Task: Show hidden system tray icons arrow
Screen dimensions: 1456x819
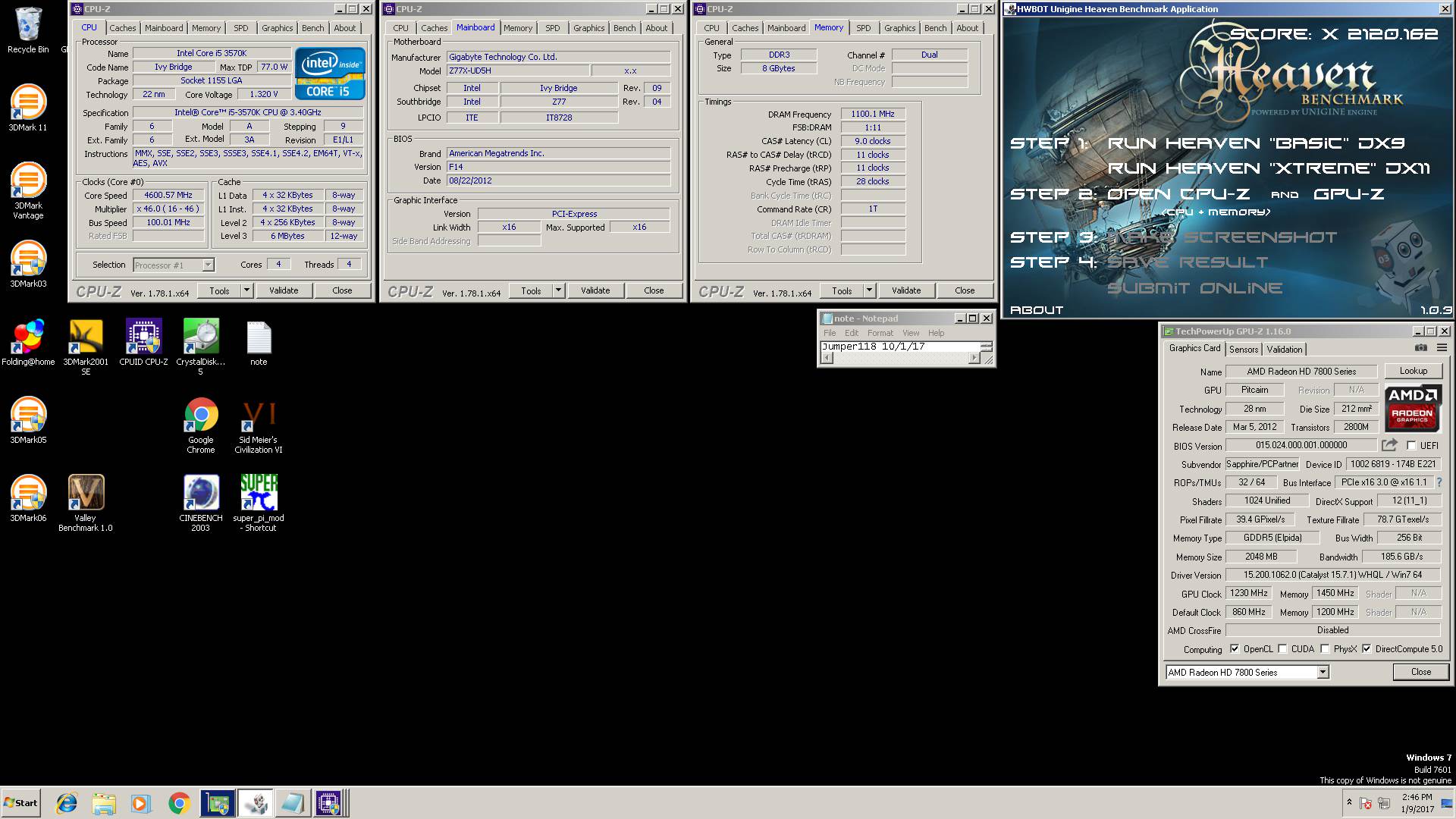Action: 1349,802
